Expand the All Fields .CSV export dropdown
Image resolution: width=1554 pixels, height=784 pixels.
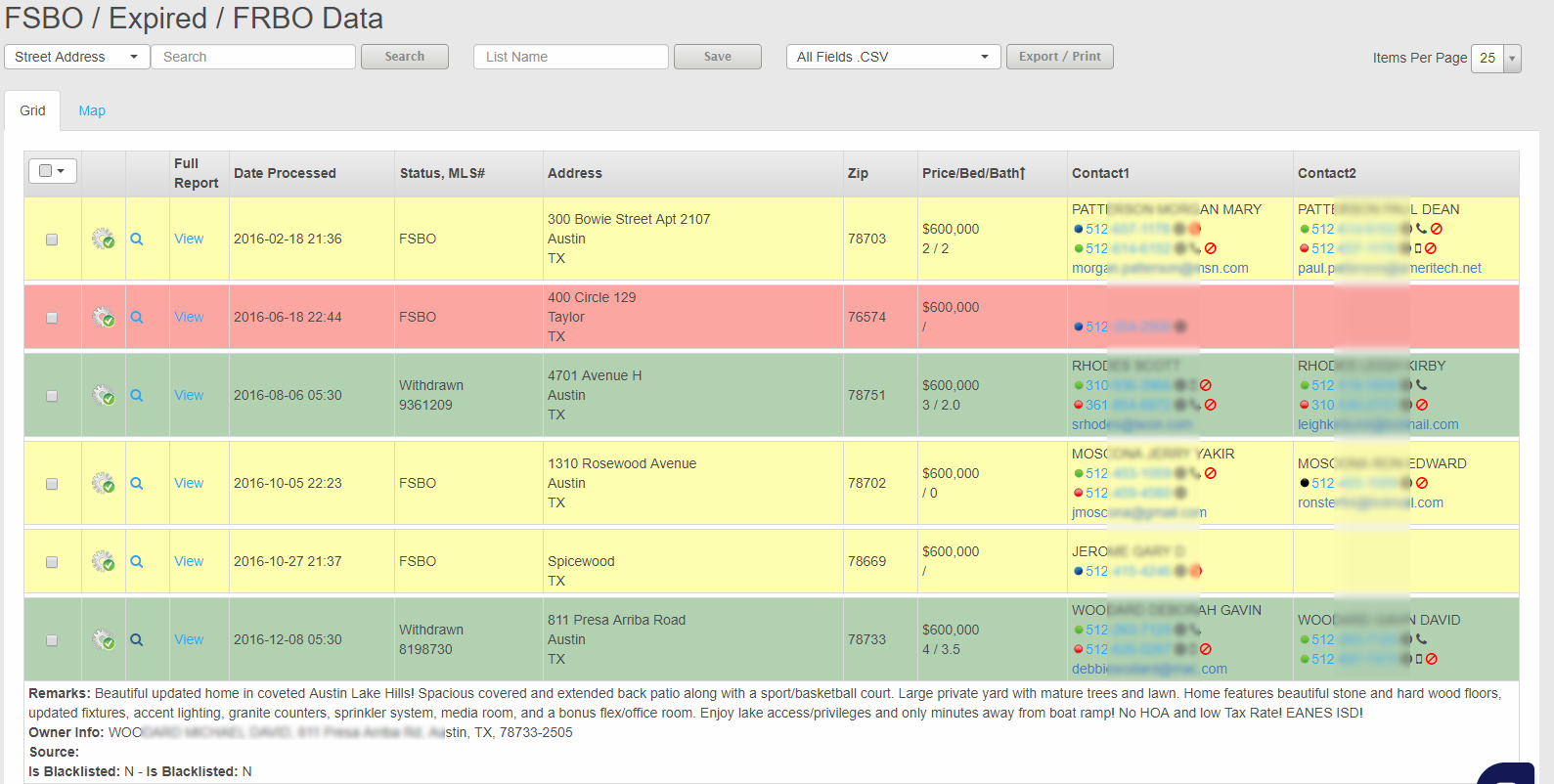pyautogui.click(x=893, y=57)
